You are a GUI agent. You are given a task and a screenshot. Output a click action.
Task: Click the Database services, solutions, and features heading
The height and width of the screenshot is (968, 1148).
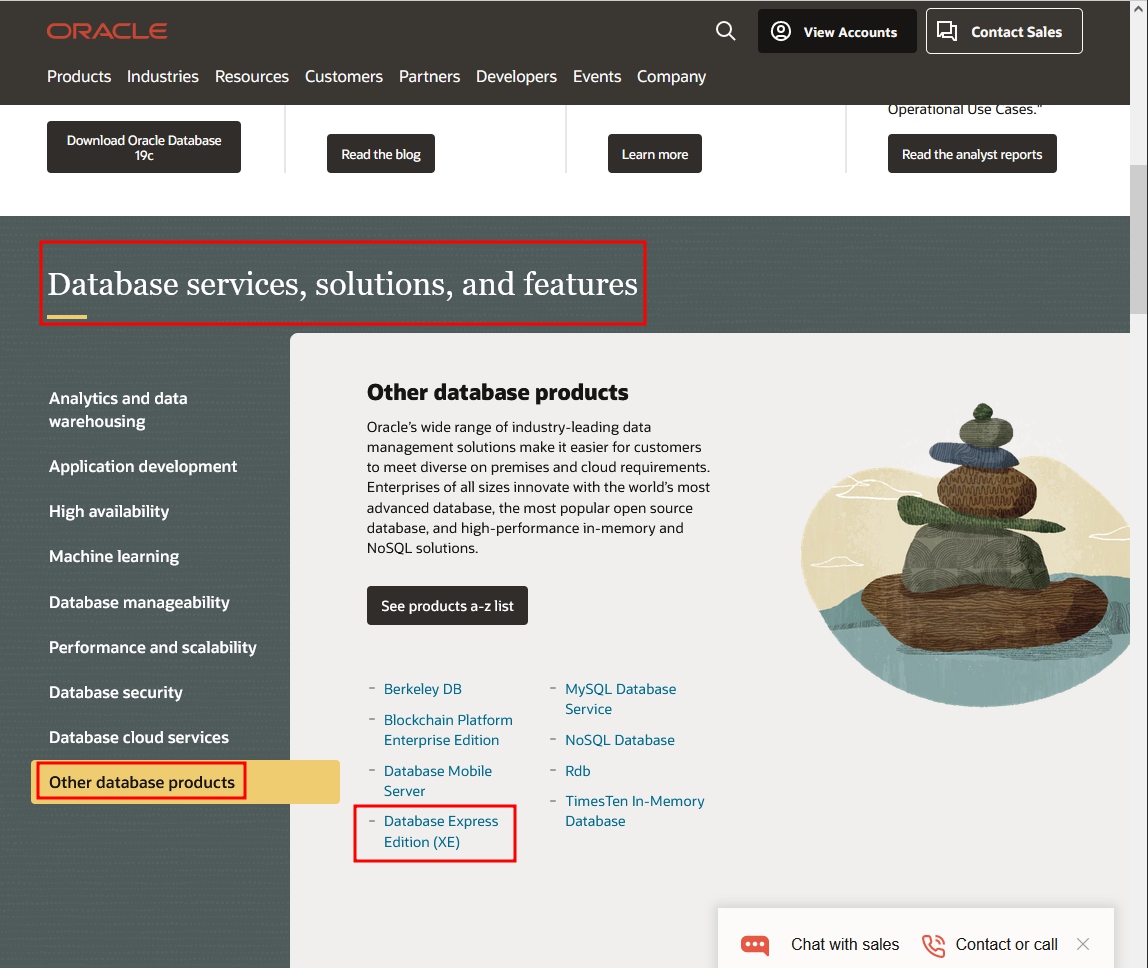pyautogui.click(x=343, y=284)
